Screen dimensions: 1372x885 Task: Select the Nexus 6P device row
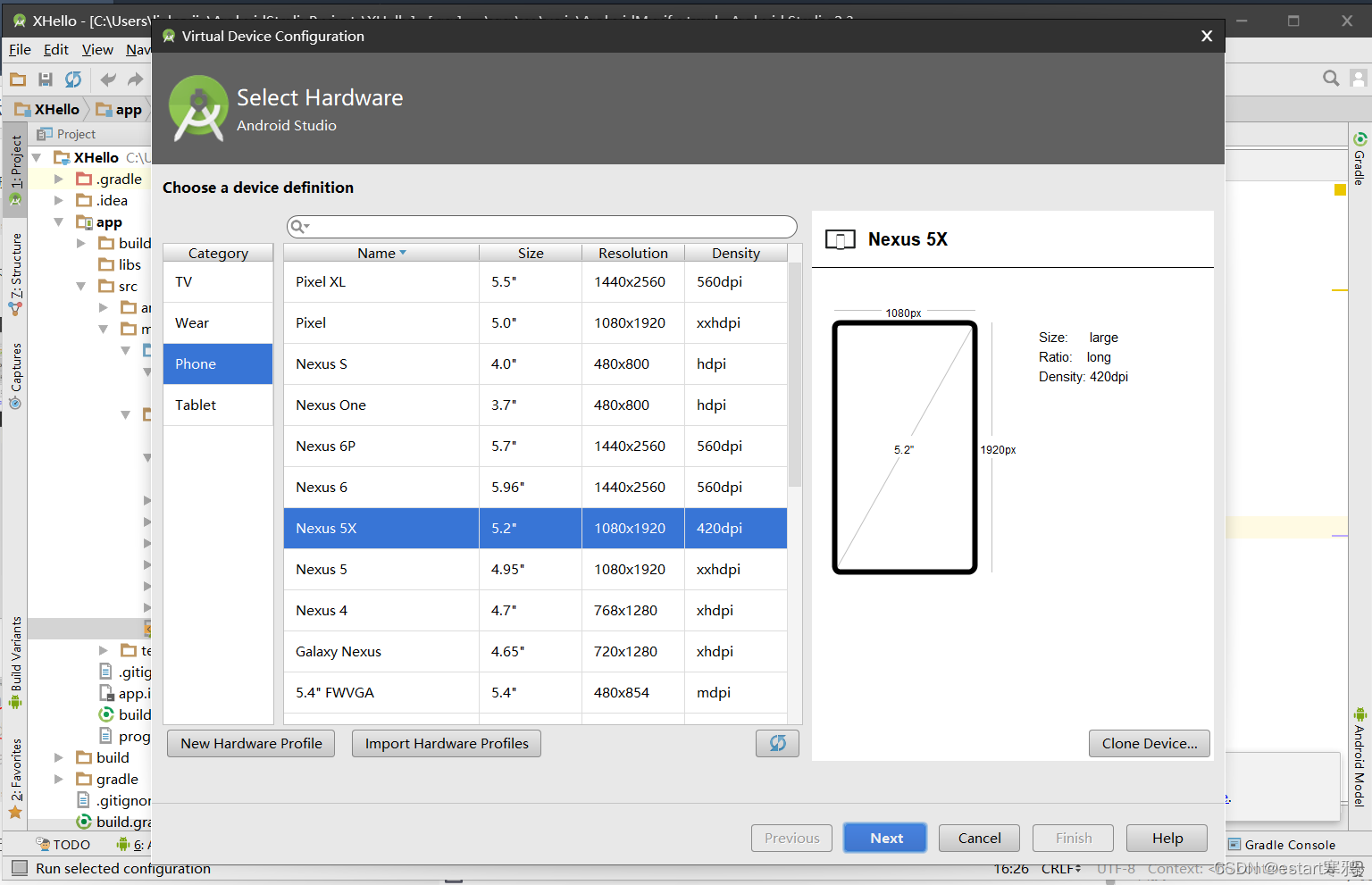click(535, 446)
